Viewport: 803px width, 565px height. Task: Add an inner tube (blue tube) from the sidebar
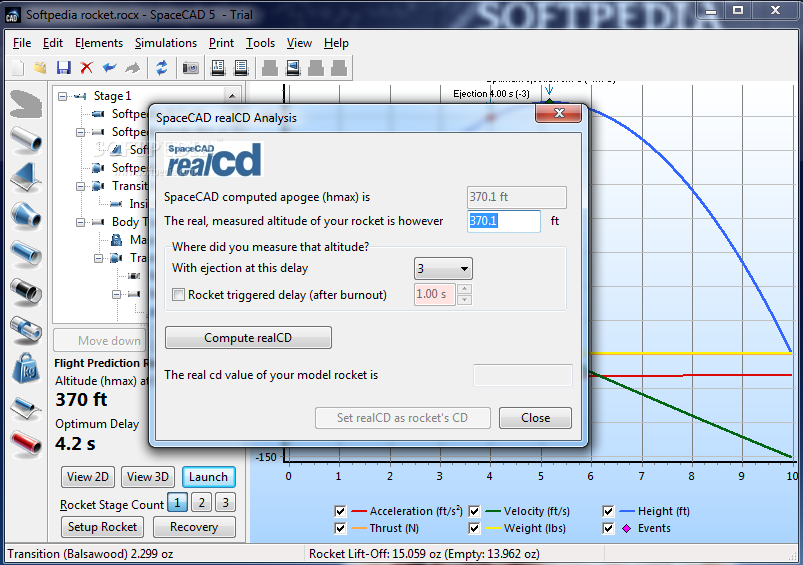coord(26,253)
